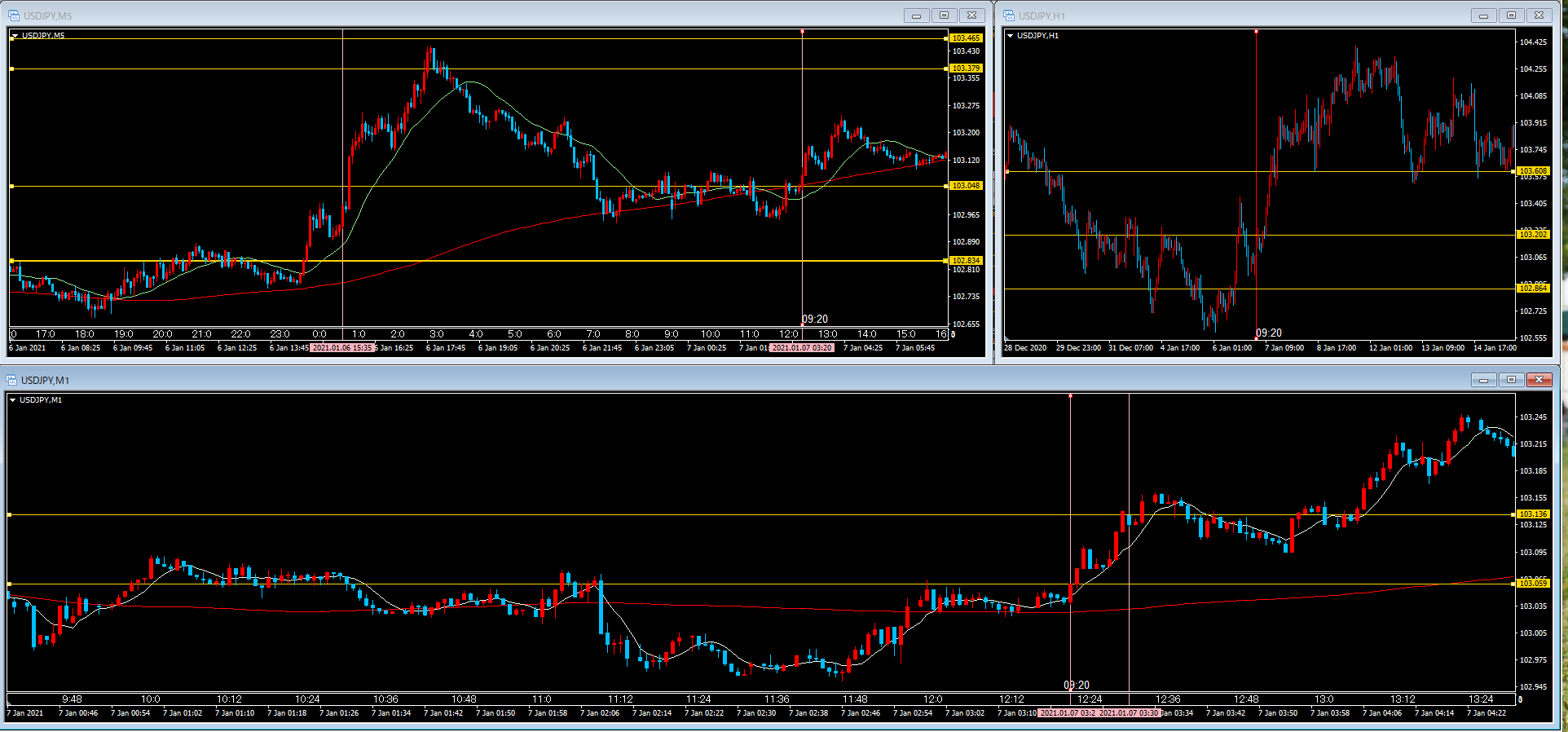This screenshot has width=1568, height=732.
Task: Click the USDJPY,M5 window title icon
Action: [x=14, y=15]
